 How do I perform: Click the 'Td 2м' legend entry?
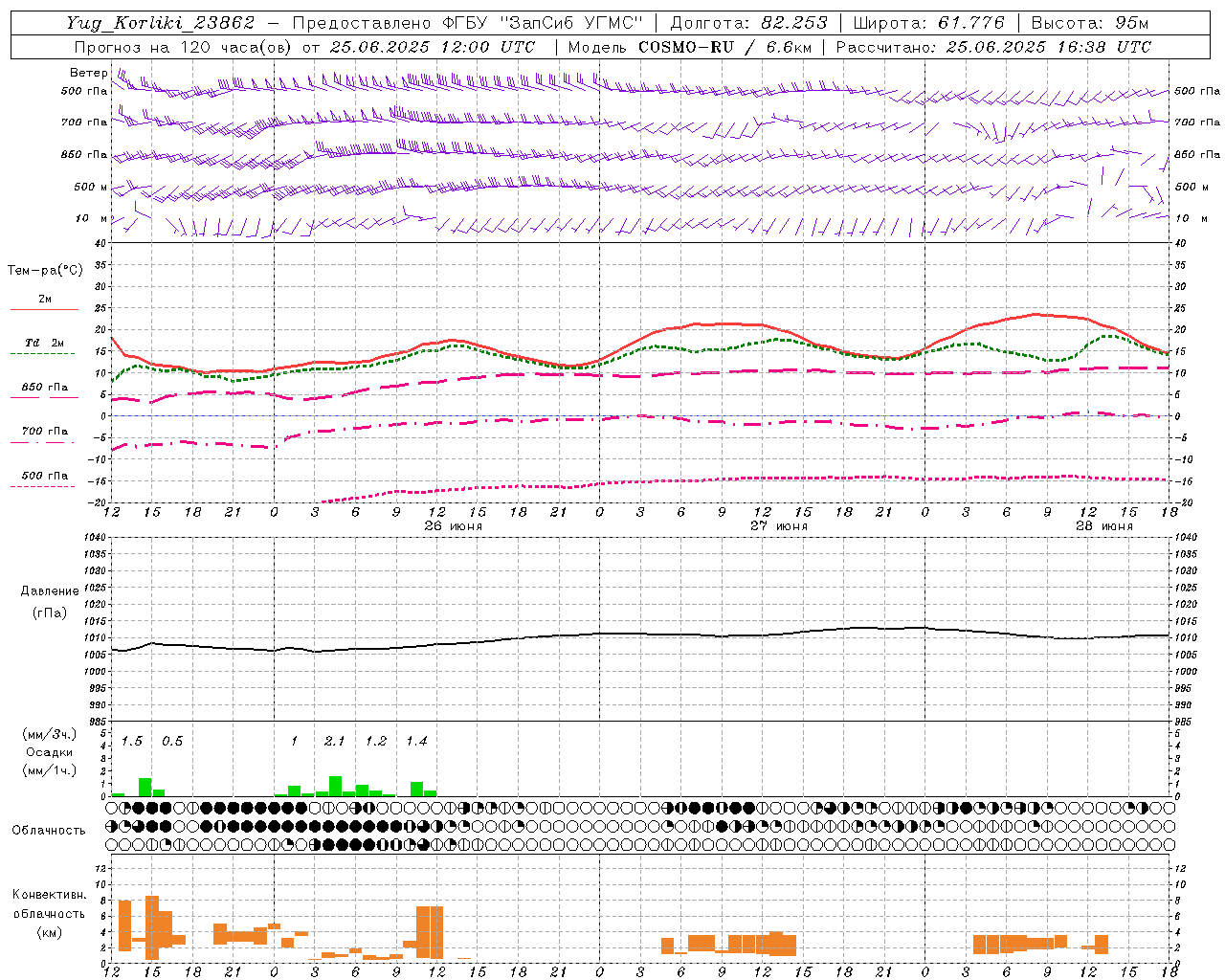[44, 343]
